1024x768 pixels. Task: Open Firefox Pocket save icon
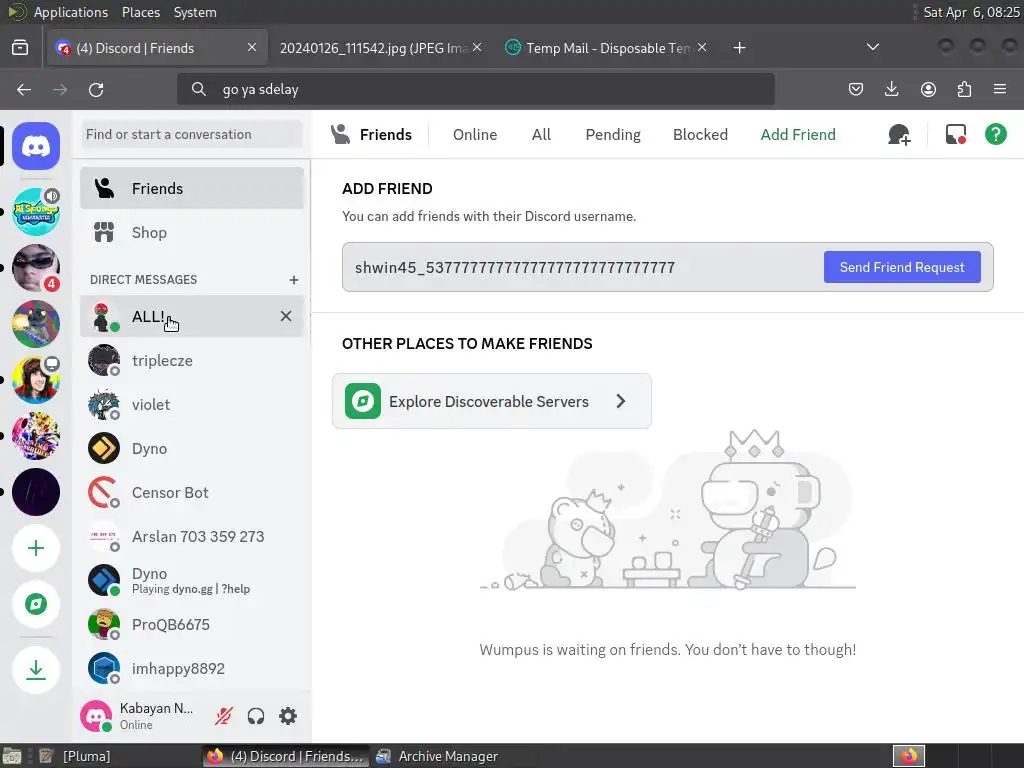tap(856, 89)
